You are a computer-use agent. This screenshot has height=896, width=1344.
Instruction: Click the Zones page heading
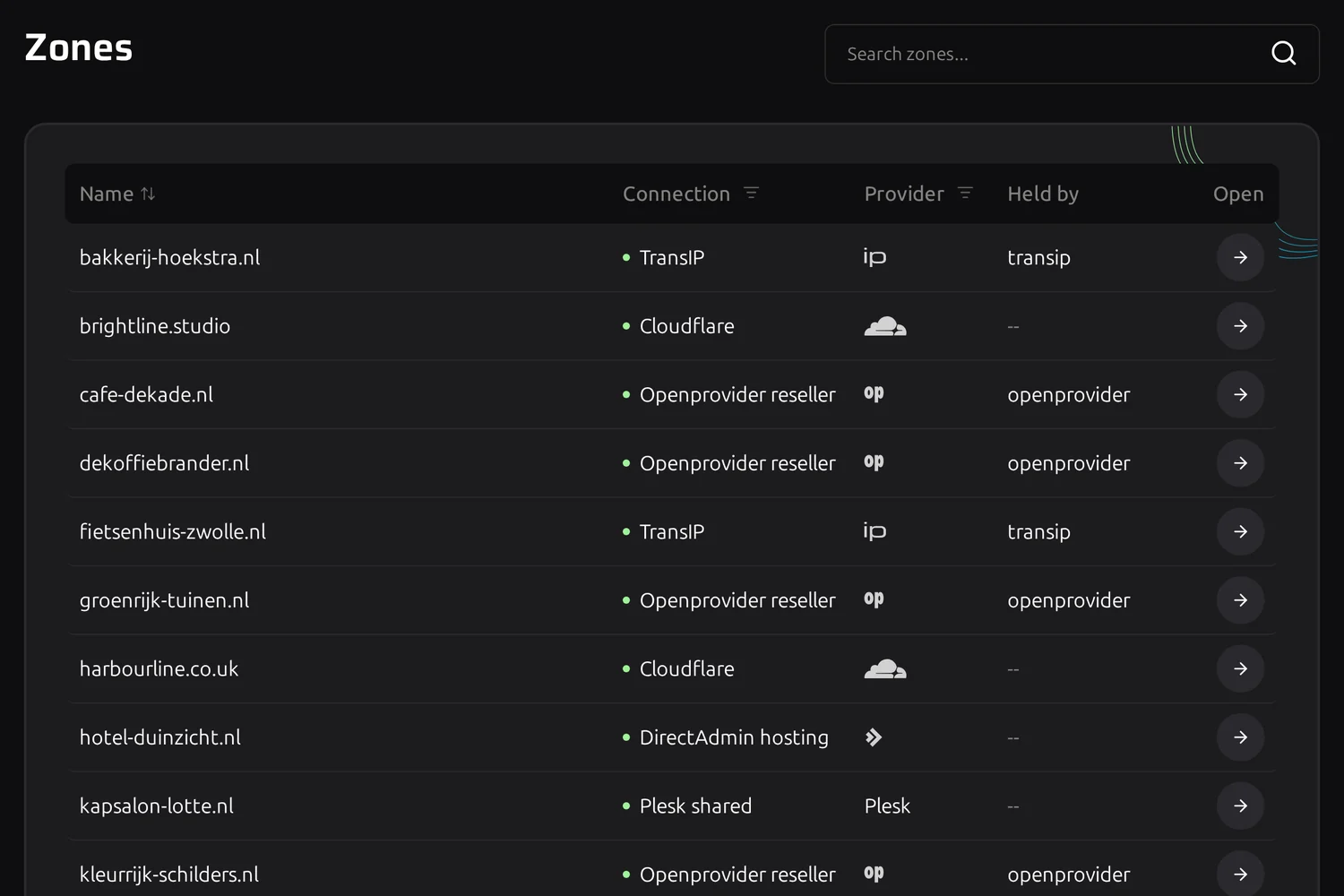(x=79, y=47)
